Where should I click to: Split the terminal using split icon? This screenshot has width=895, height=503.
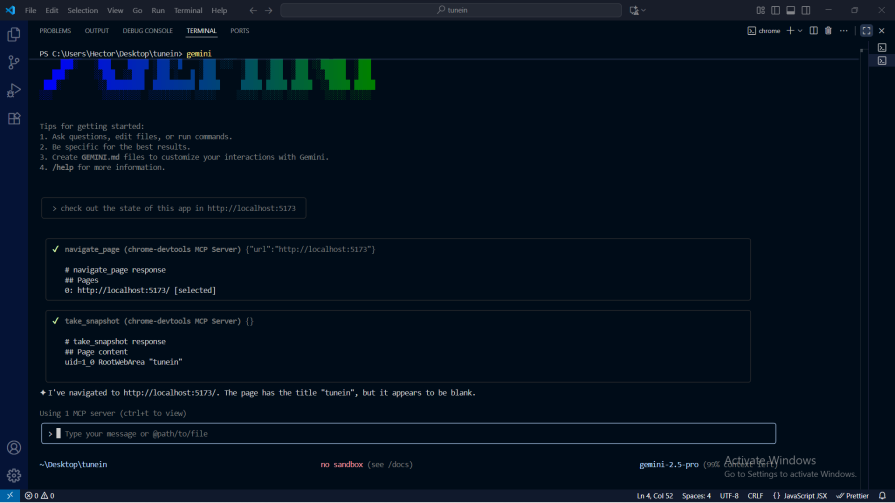tap(813, 31)
